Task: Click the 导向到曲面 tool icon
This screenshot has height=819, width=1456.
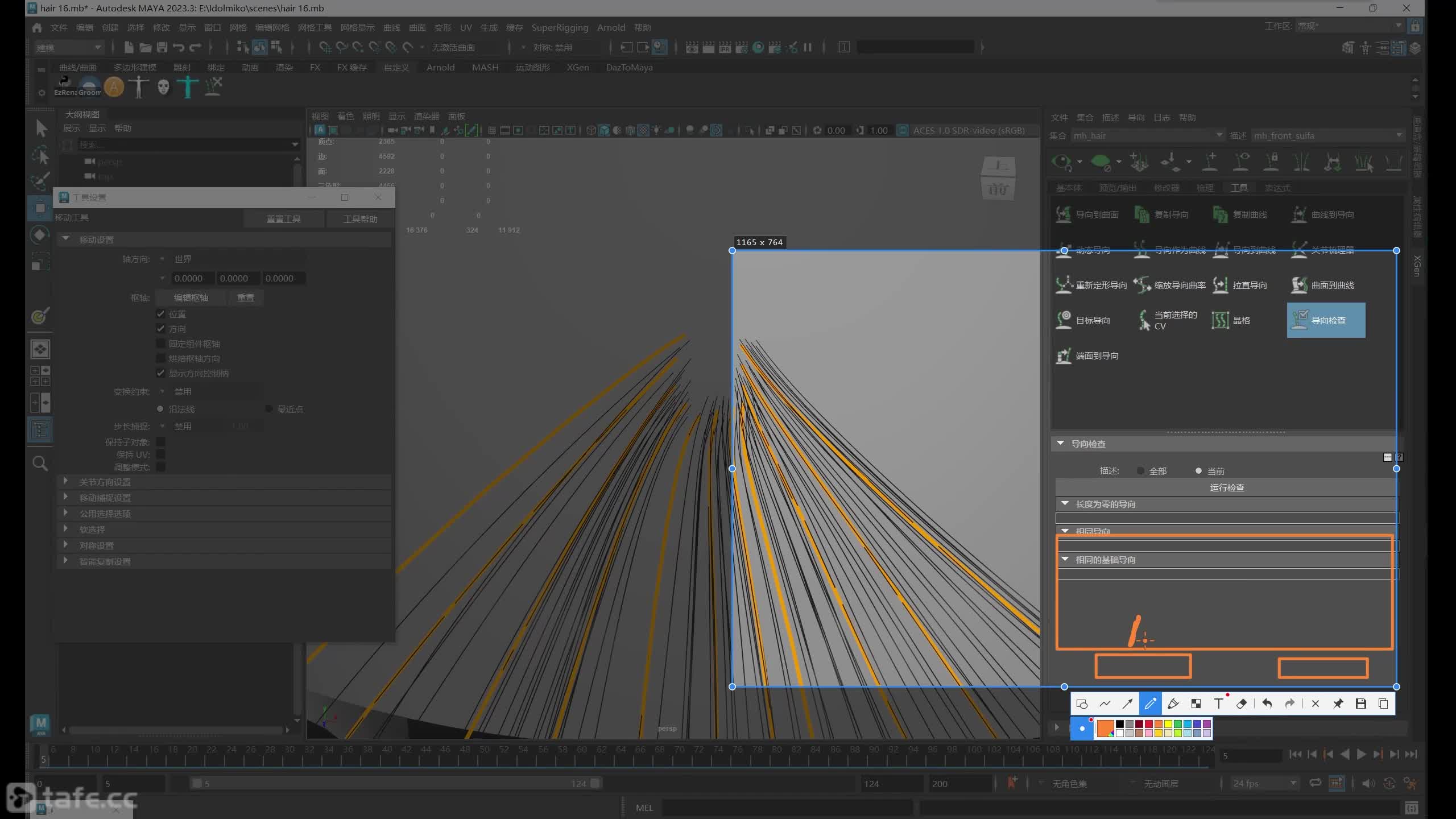Action: [1063, 214]
